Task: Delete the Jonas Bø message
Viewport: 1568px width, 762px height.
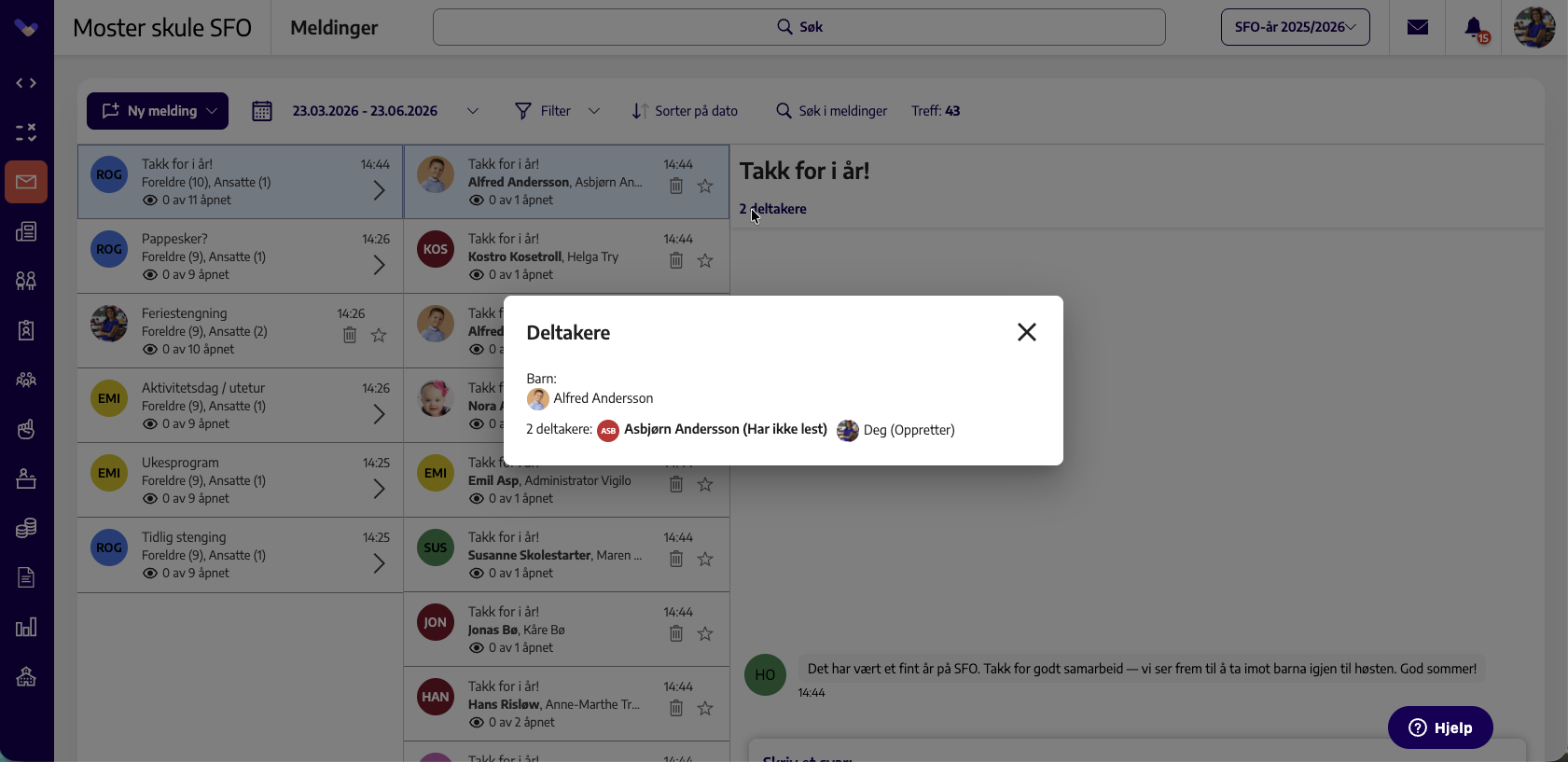Action: click(676, 633)
